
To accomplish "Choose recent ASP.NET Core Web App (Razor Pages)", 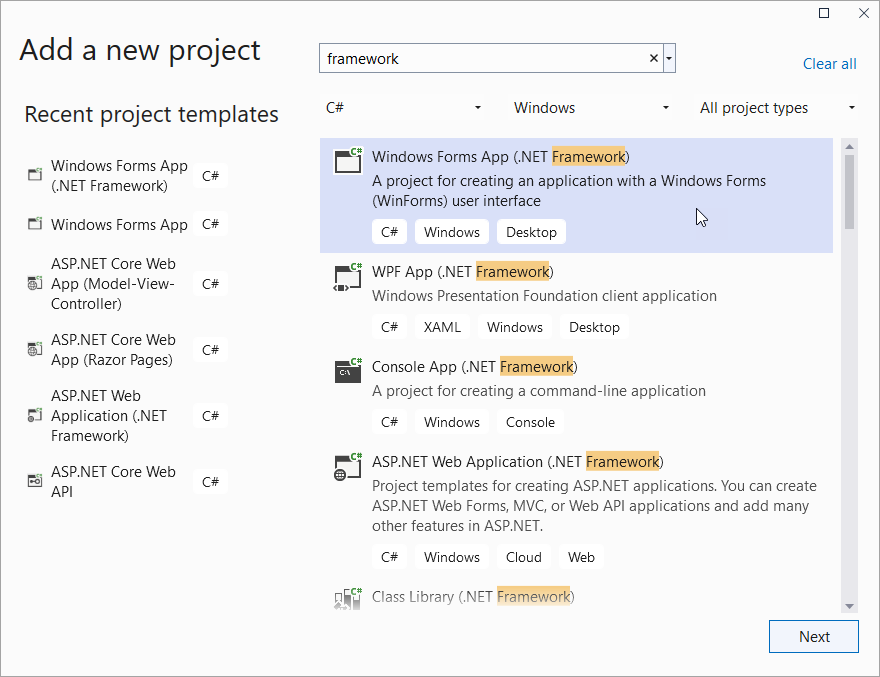I will coord(113,350).
